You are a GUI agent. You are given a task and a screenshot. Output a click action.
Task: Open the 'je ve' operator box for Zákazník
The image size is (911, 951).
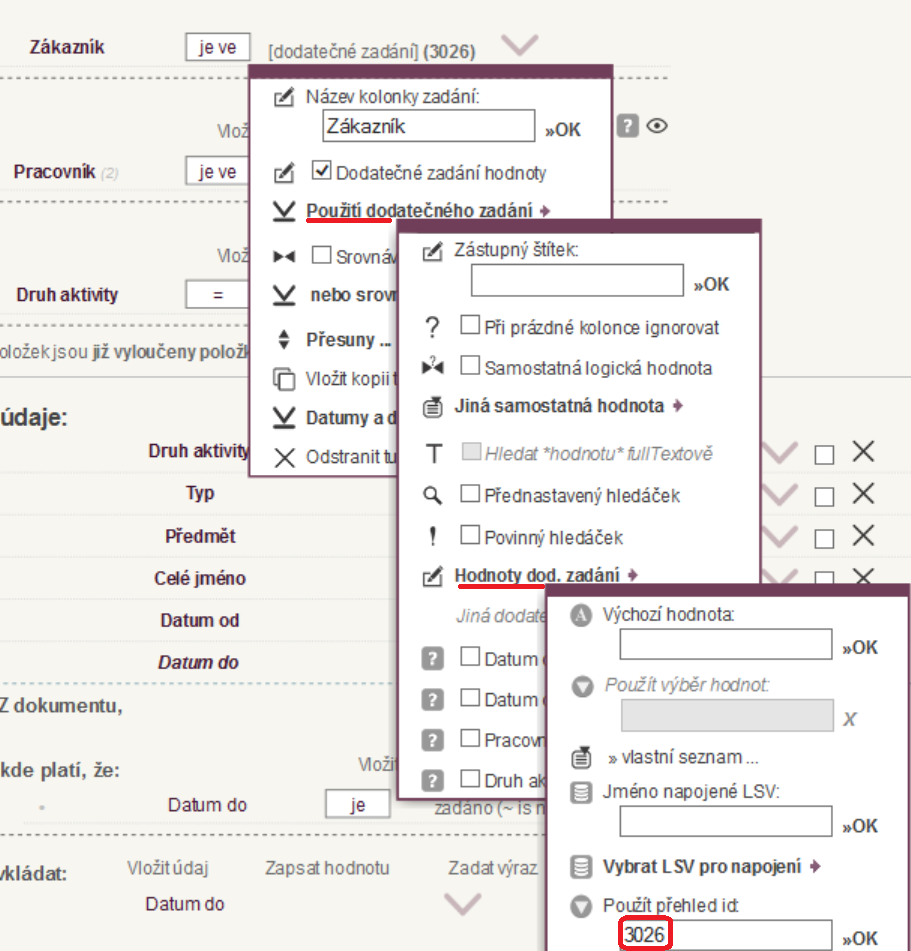coord(217,47)
